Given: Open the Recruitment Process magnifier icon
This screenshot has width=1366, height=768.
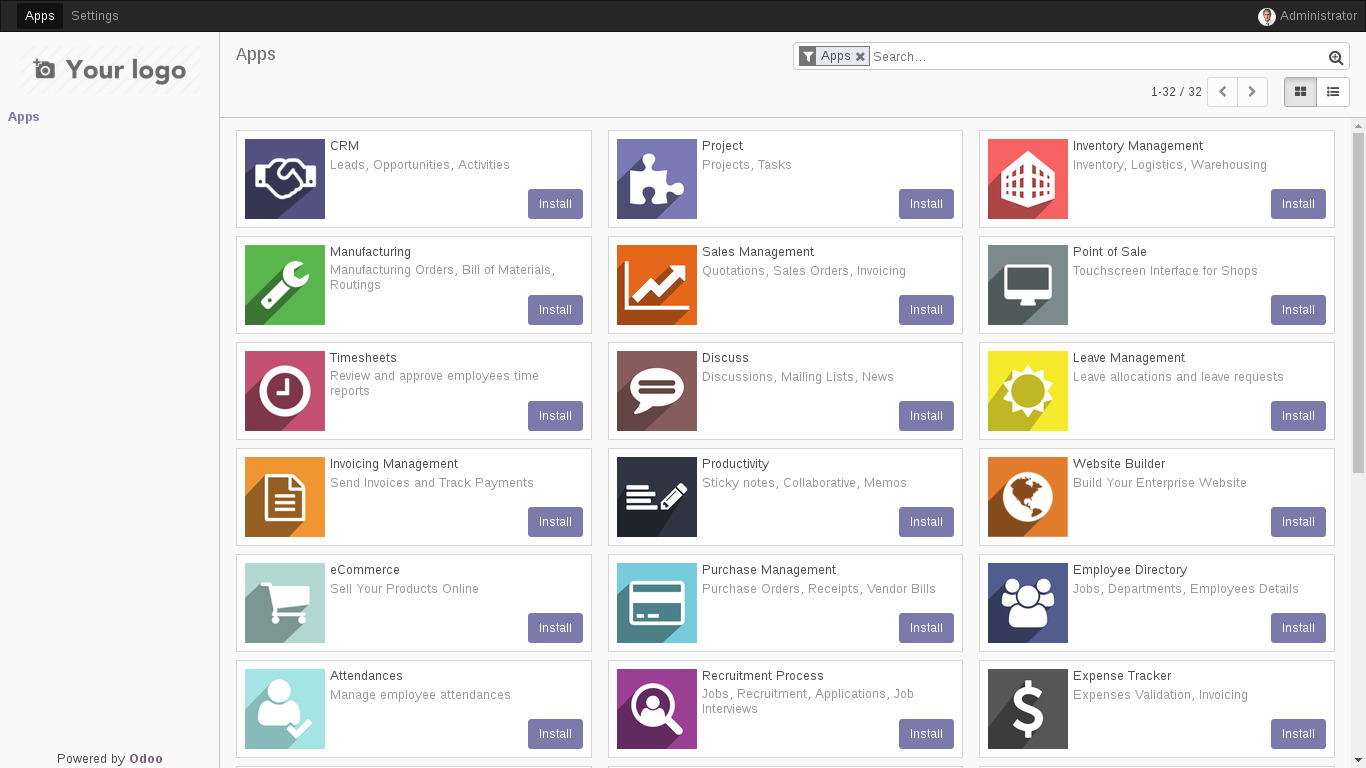Looking at the screenshot, I should (x=656, y=709).
